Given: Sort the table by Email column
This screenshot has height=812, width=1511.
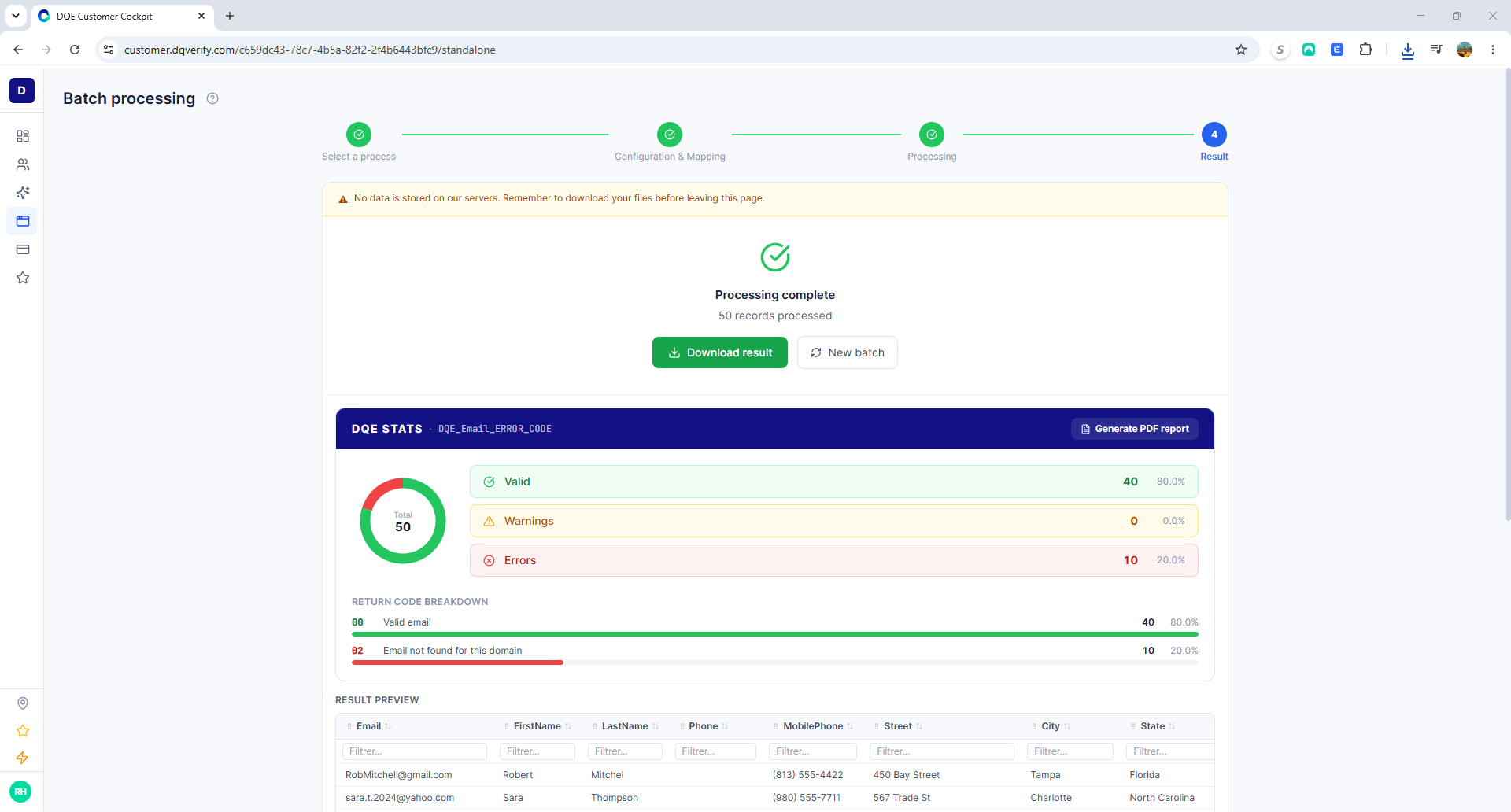Looking at the screenshot, I should click(388, 726).
